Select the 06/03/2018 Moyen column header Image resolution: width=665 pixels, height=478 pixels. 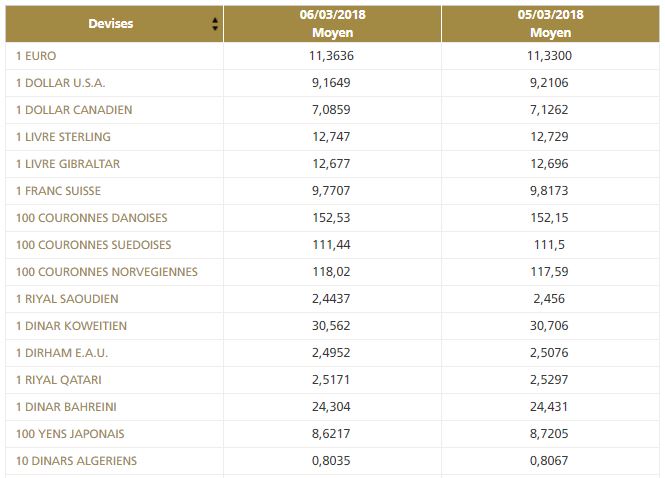(x=332, y=24)
